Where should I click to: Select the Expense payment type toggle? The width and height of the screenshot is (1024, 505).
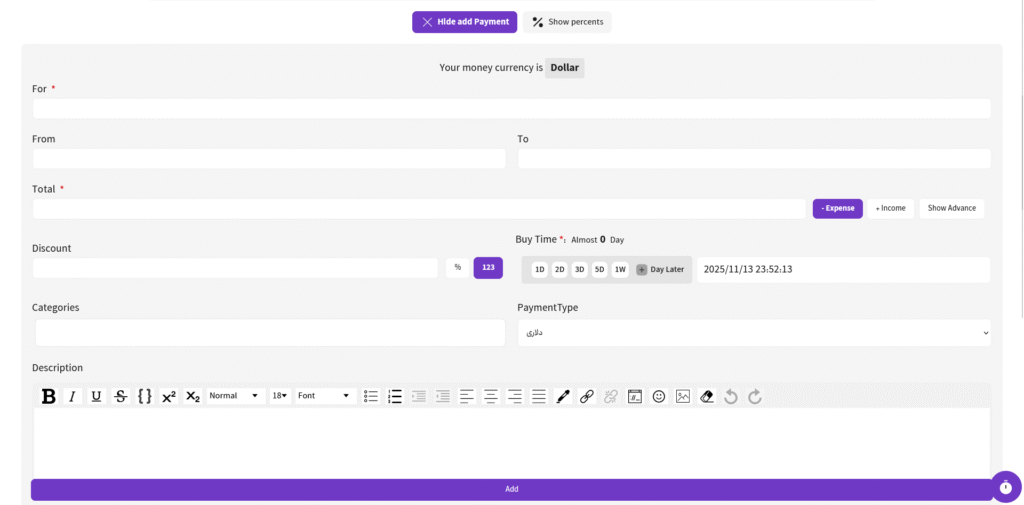tap(837, 208)
